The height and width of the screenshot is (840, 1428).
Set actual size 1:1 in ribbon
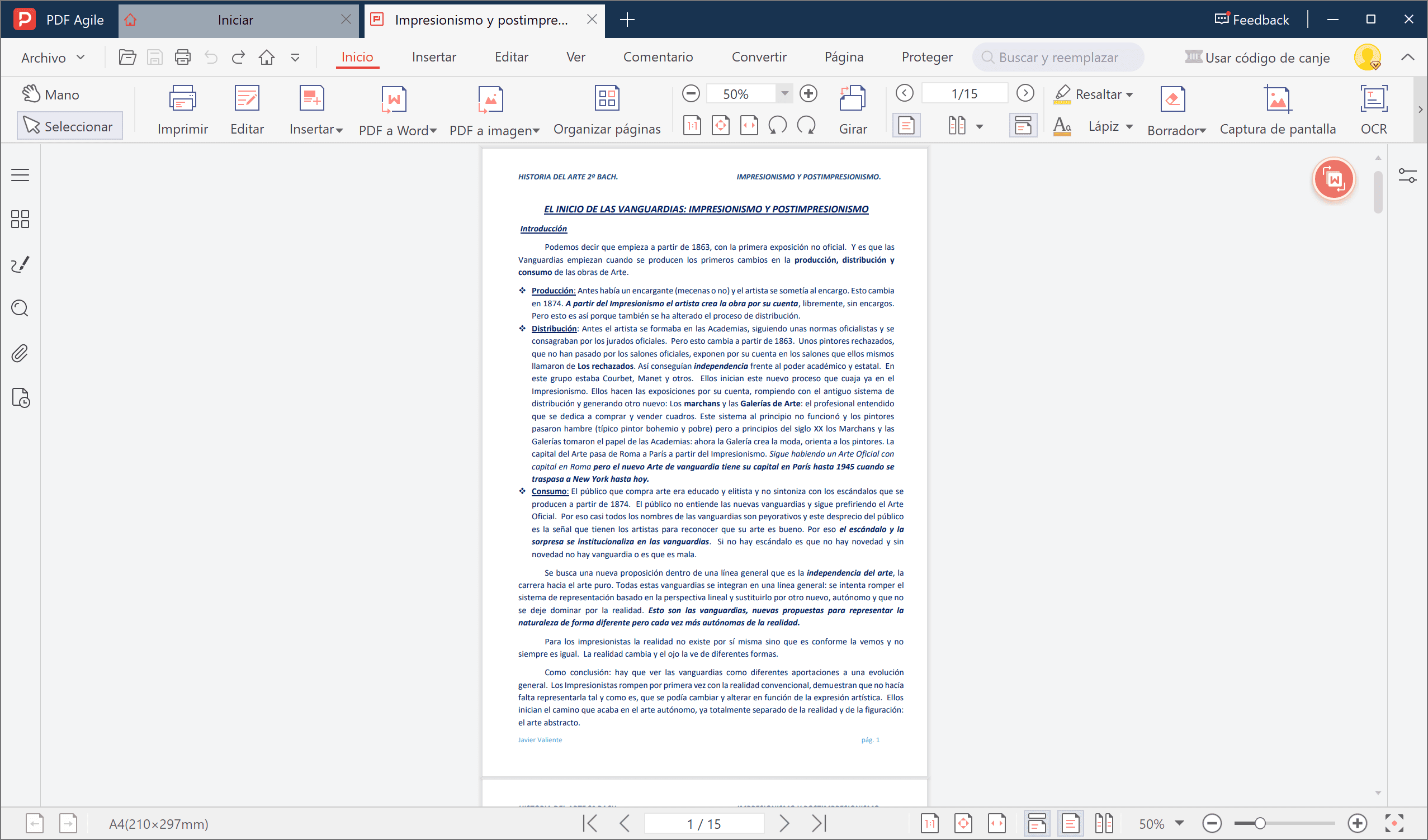click(x=692, y=125)
